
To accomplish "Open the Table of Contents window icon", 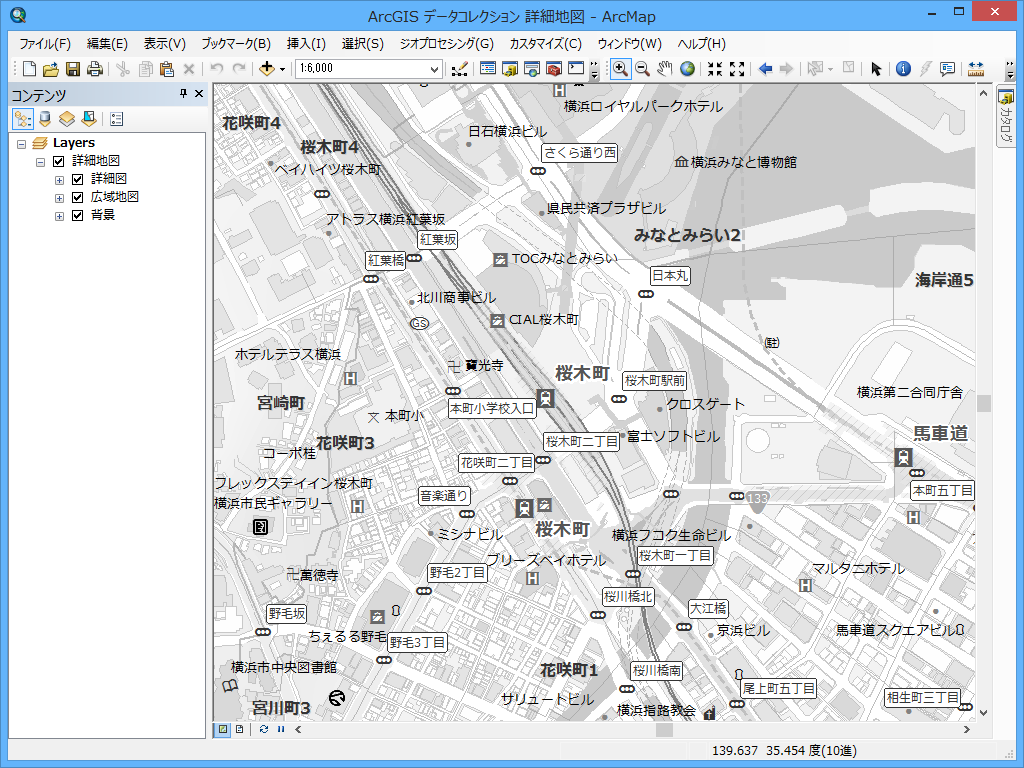I will [488, 69].
